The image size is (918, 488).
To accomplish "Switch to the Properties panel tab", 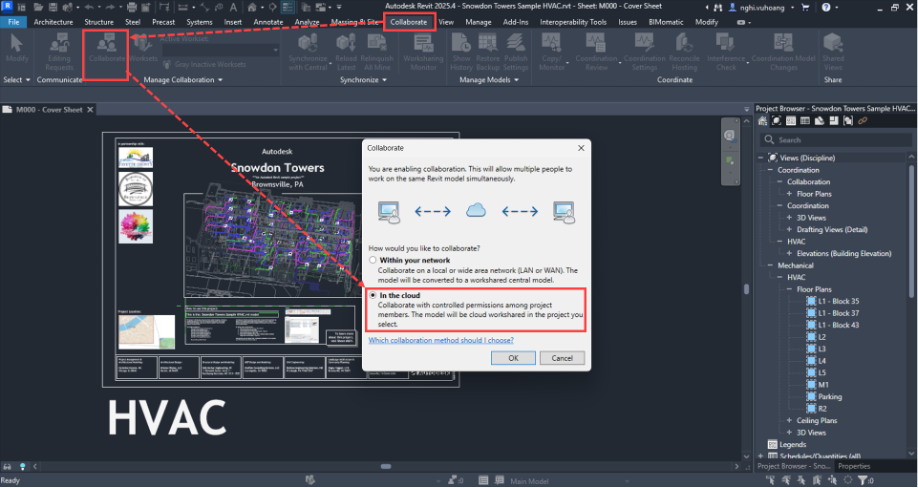I will (853, 466).
